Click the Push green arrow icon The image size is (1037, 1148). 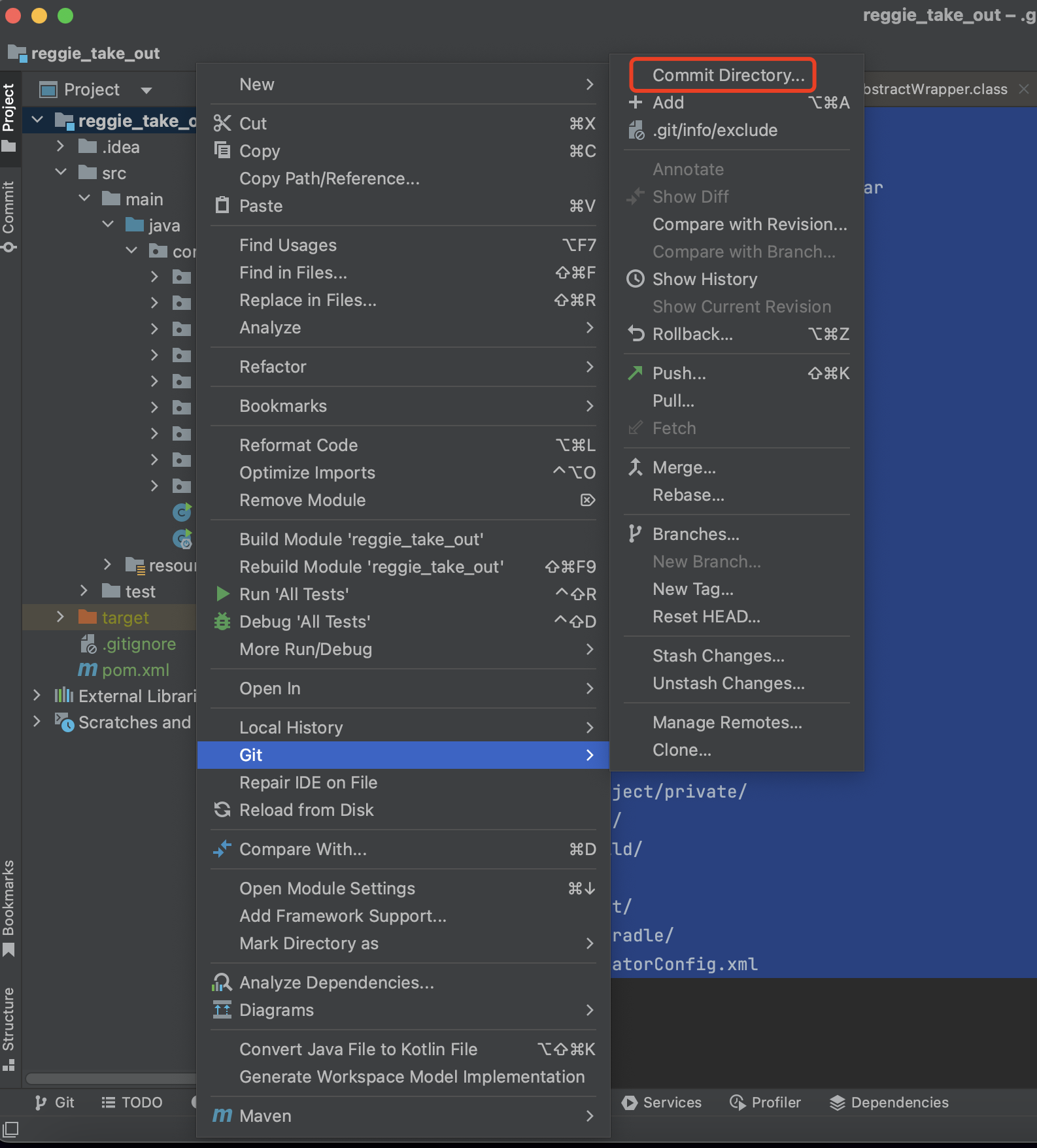(635, 373)
